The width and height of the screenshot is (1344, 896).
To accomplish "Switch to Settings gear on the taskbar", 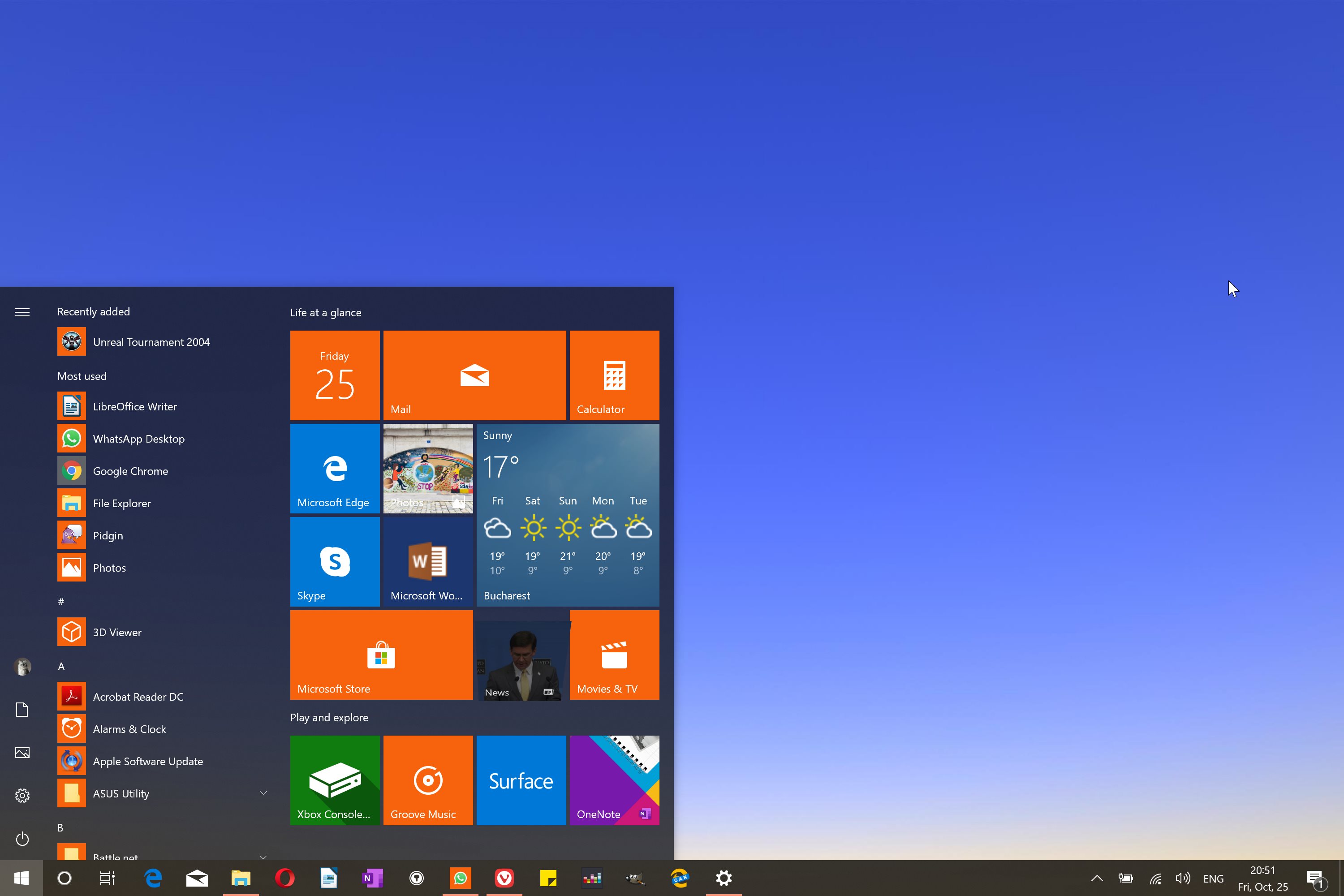I will click(724, 878).
